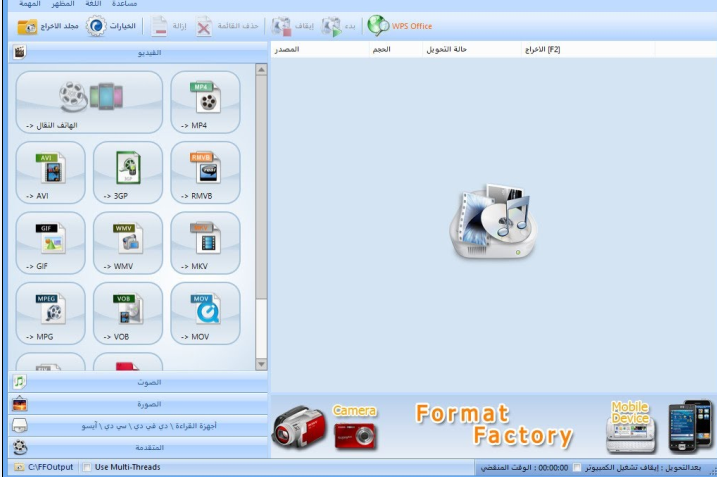This screenshot has width=717, height=477.
Task: Click the Source (المصدر) column header
Action: (320, 49)
